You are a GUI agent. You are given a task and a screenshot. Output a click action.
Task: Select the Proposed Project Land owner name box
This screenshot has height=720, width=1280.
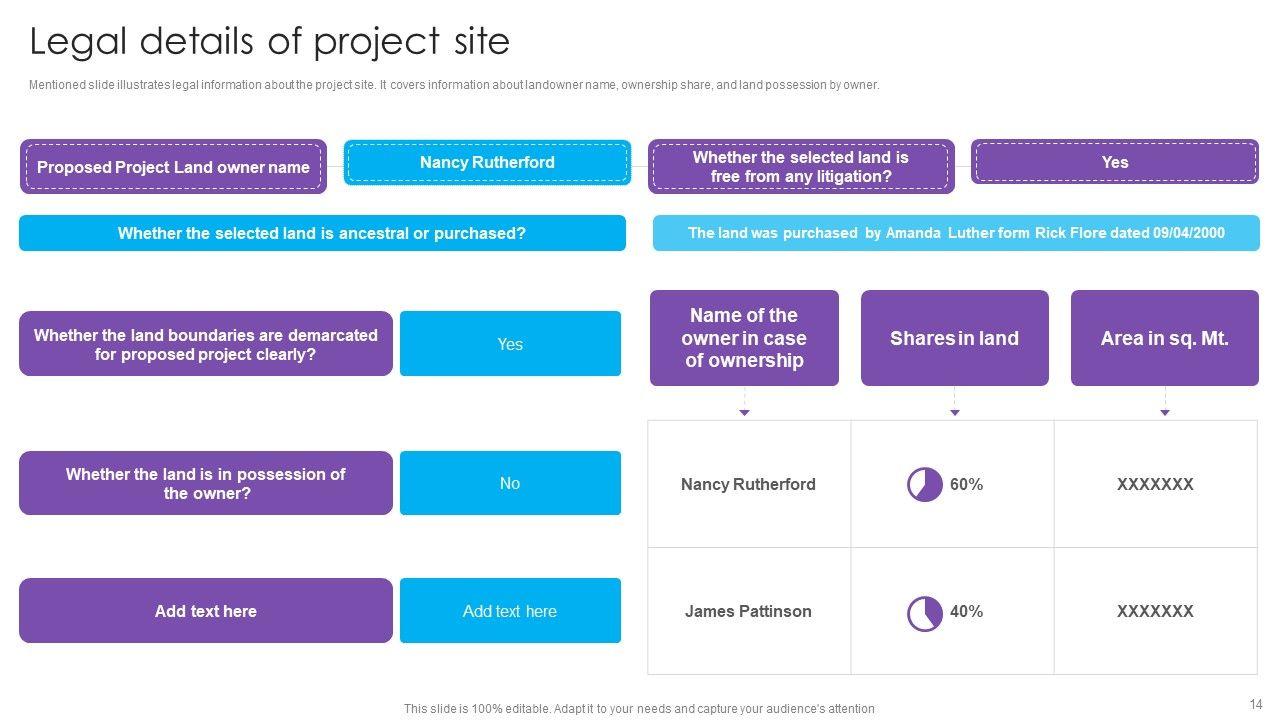click(173, 167)
